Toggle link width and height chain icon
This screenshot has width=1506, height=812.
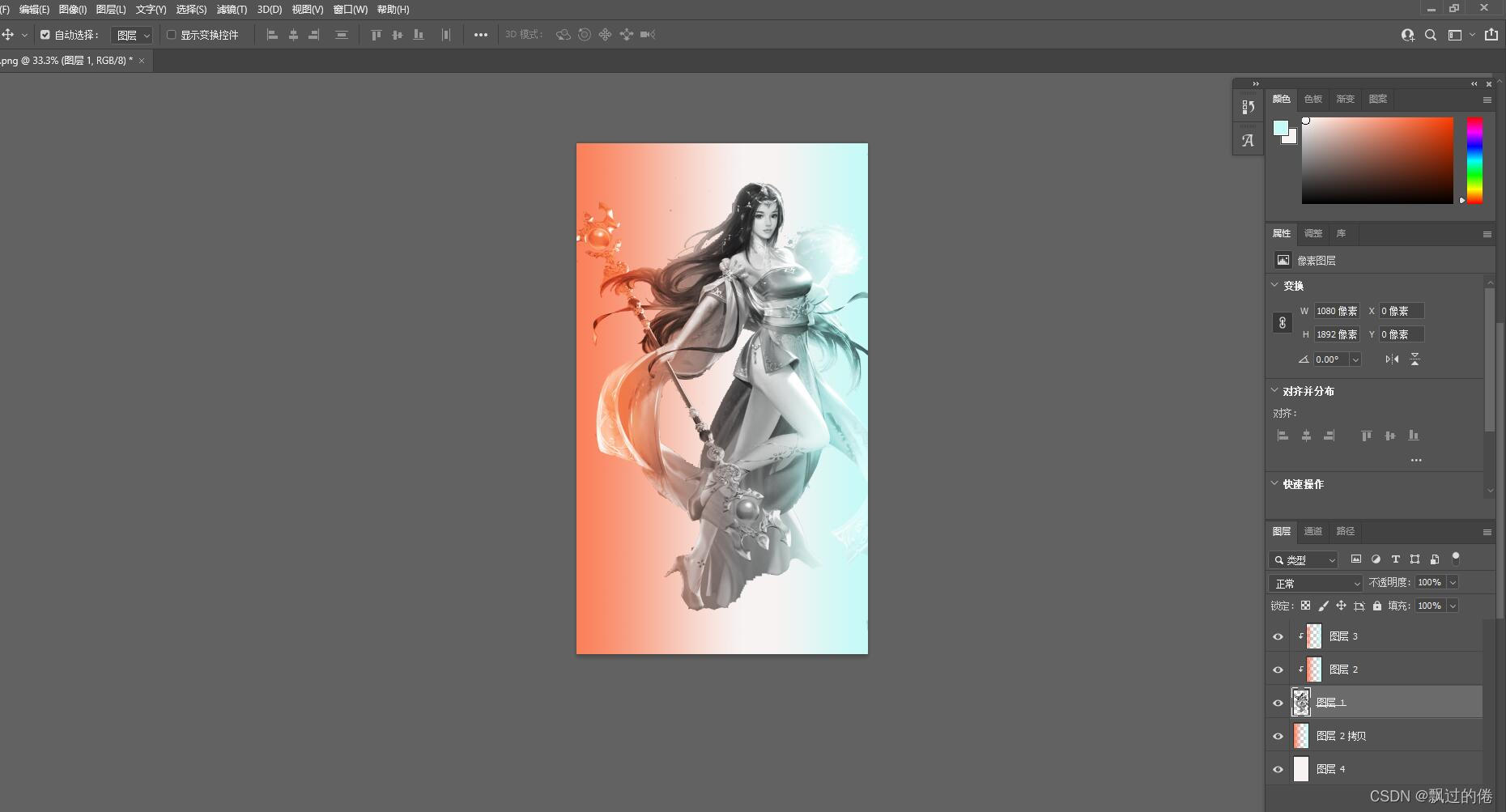coord(1282,322)
